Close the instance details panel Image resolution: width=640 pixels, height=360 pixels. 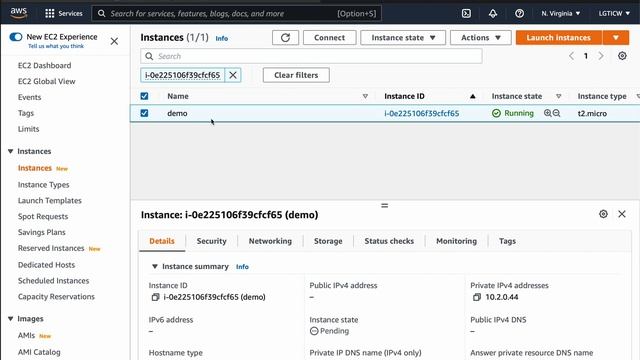(622, 214)
